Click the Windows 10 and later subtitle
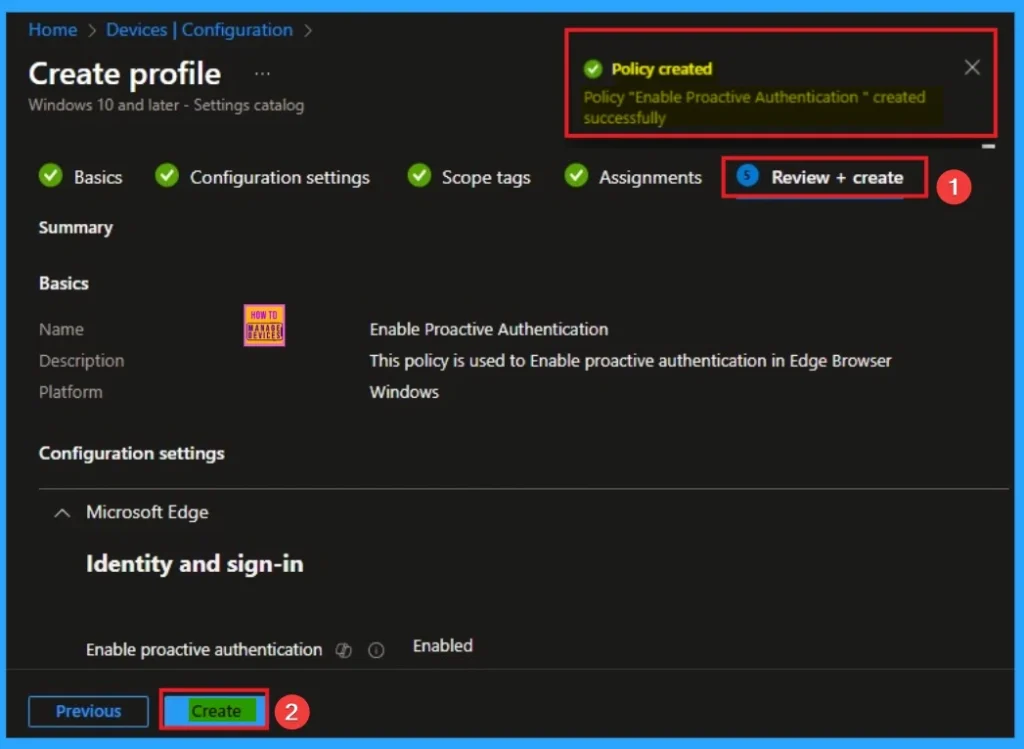This screenshot has width=1024, height=749. [166, 105]
